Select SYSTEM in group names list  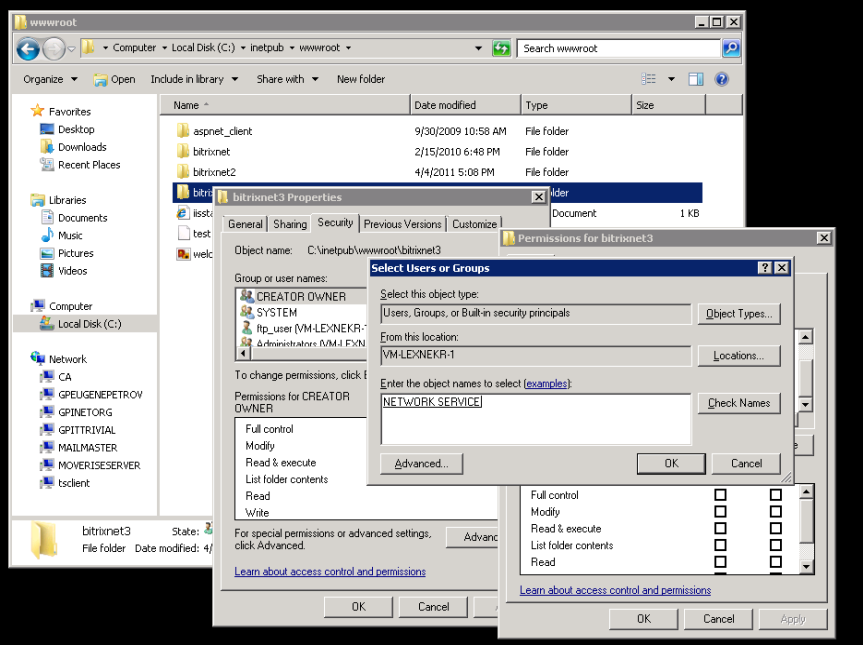tap(276, 312)
